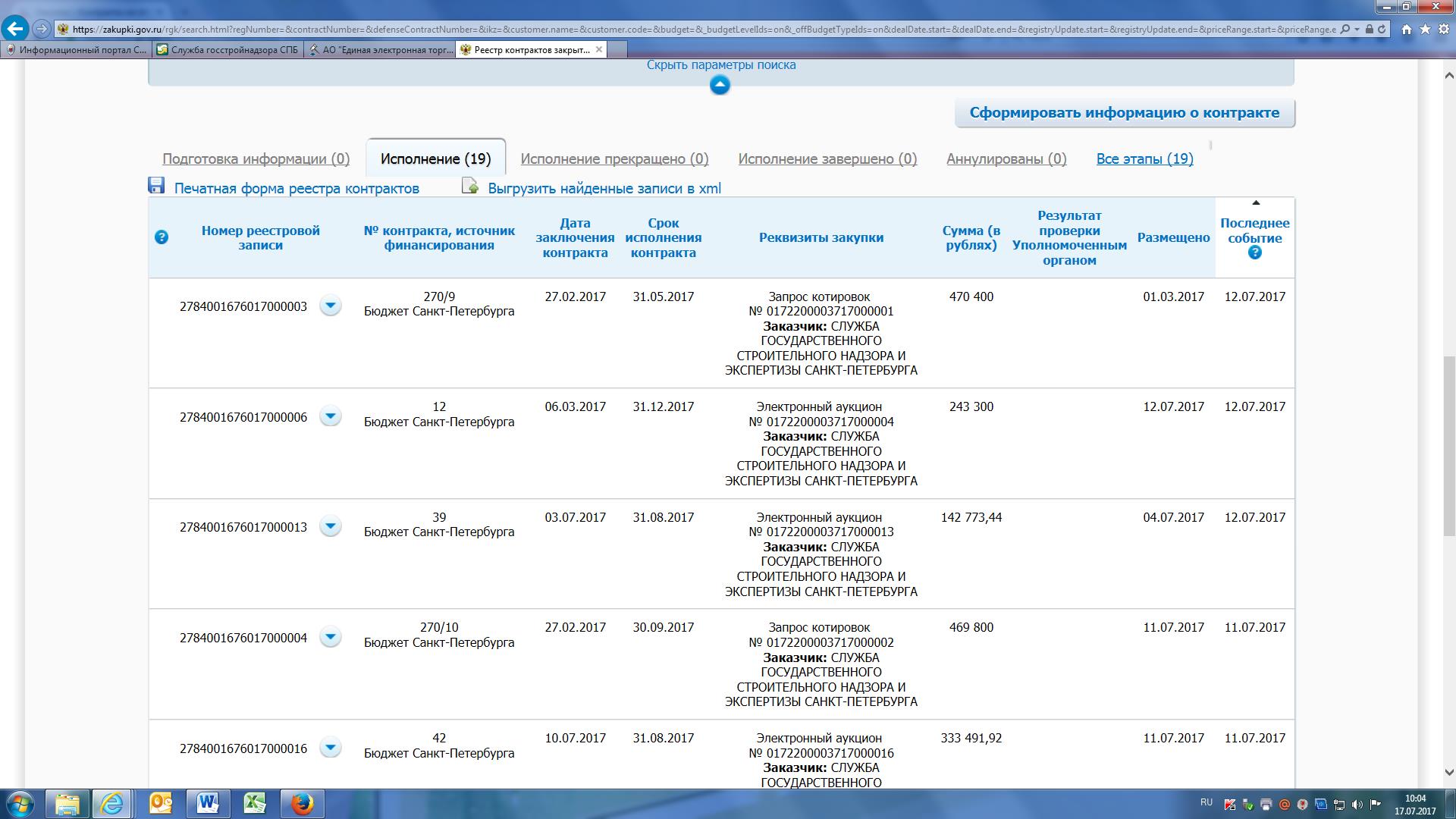Click Сформировать информацию о контракте button
Screen dimensions: 1456x819
1125,113
